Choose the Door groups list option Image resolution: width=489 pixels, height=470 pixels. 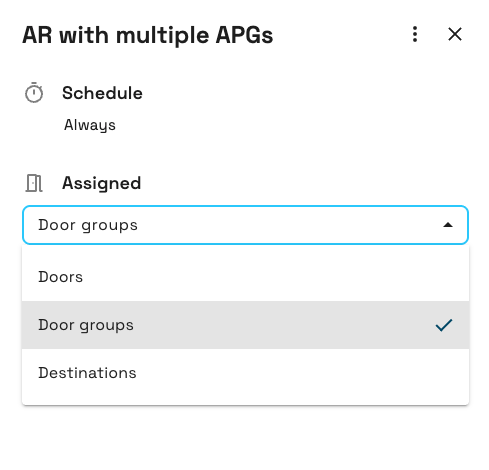pyautogui.click(x=245, y=325)
